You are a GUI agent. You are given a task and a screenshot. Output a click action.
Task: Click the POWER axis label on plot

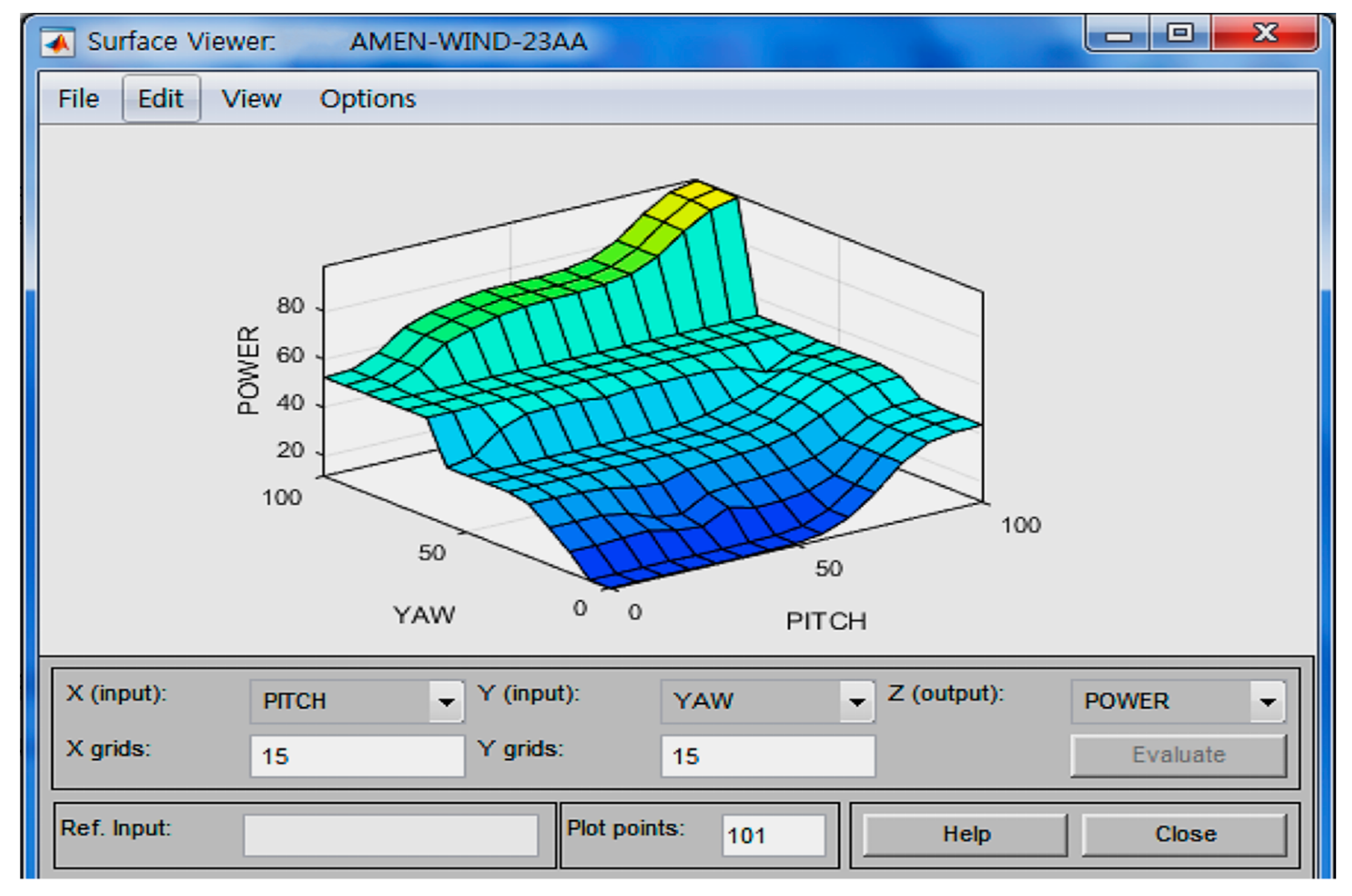pos(249,370)
